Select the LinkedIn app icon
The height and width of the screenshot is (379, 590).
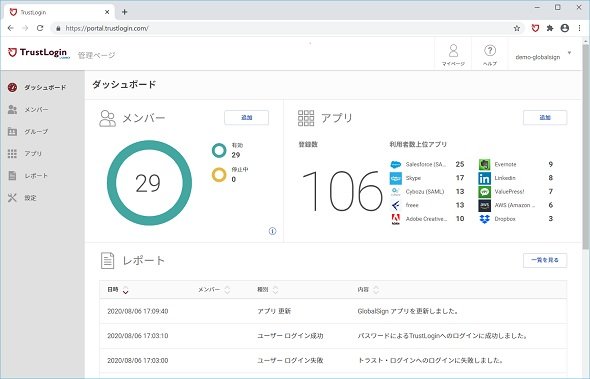pyautogui.click(x=484, y=178)
